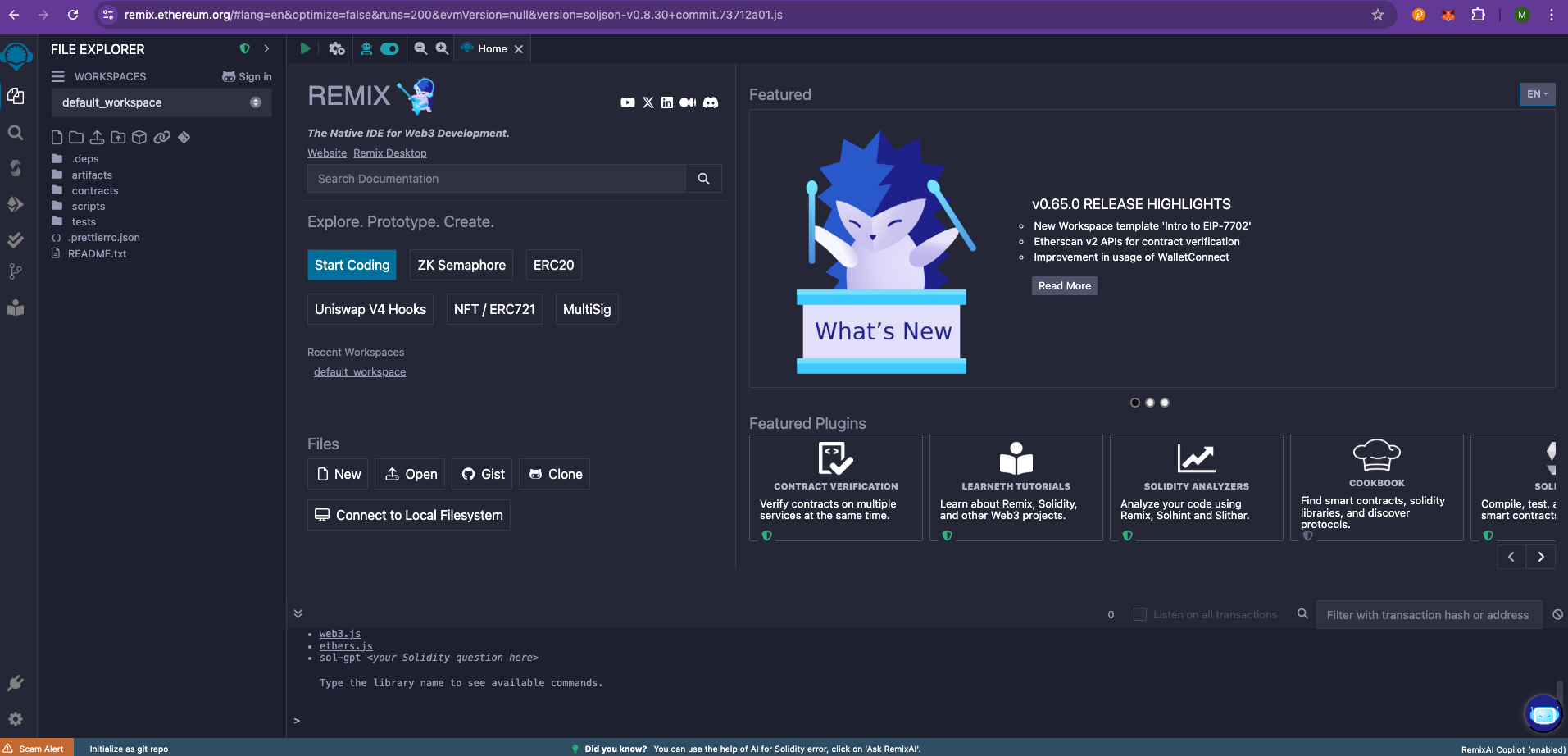Expand the scripts folder
The image size is (1568, 756).
pyautogui.click(x=89, y=206)
